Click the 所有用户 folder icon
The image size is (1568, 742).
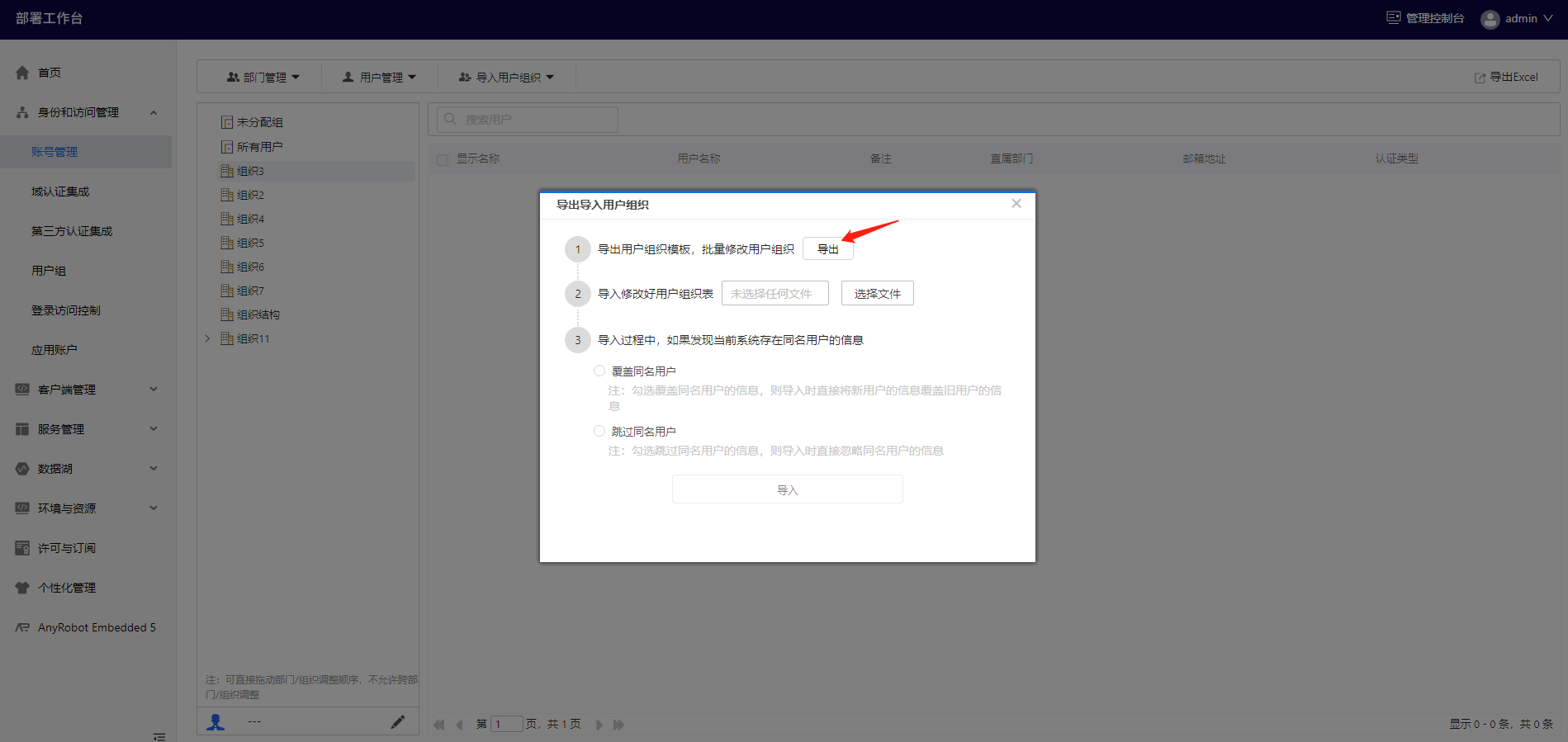(226, 147)
